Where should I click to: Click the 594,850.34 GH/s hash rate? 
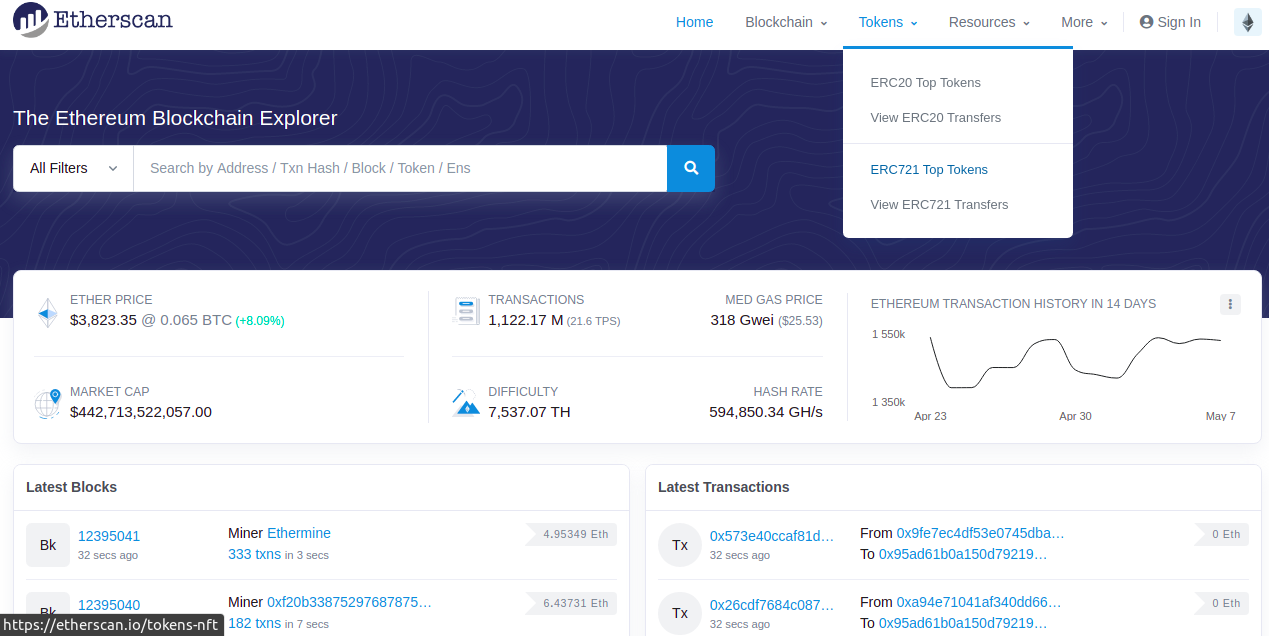point(766,412)
